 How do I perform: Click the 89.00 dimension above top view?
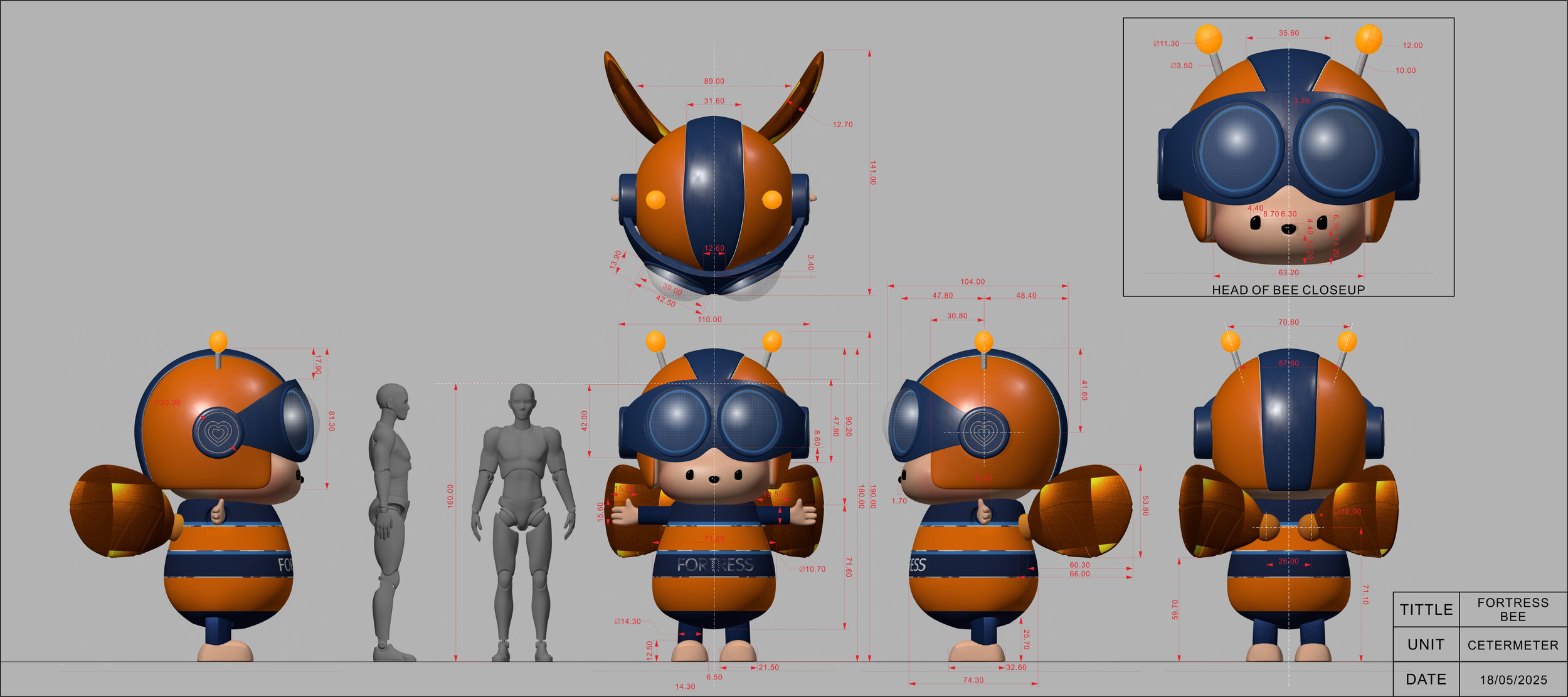[714, 81]
